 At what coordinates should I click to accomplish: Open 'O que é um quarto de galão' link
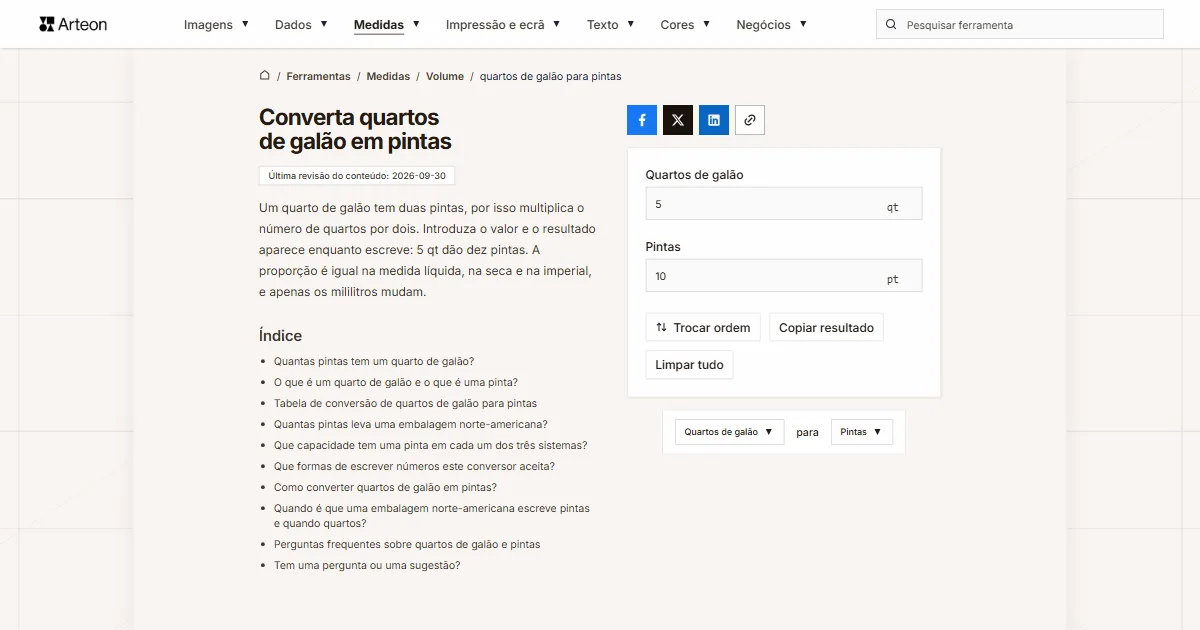pyautogui.click(x=396, y=382)
